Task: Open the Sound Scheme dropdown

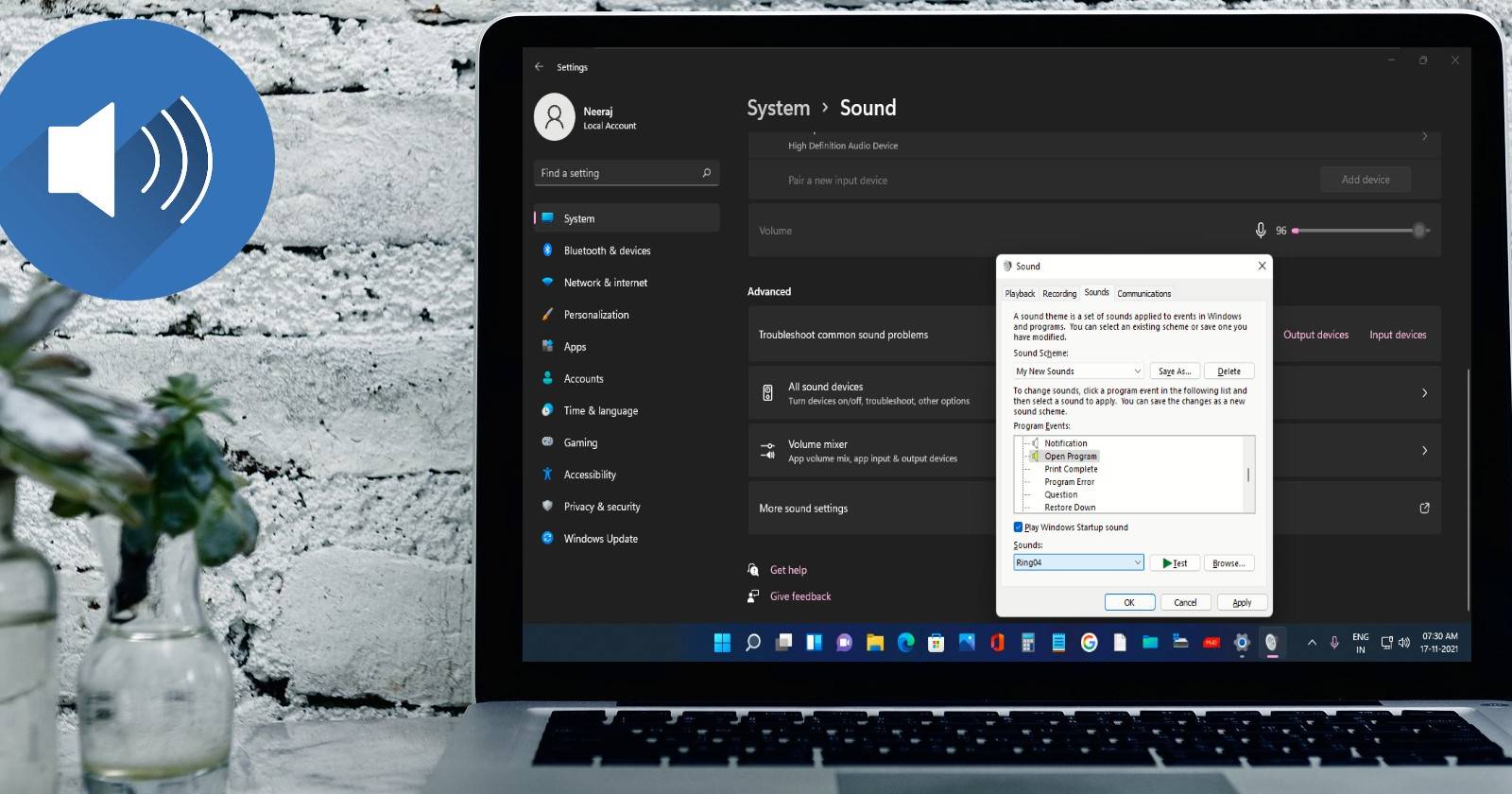Action: pos(1079,371)
